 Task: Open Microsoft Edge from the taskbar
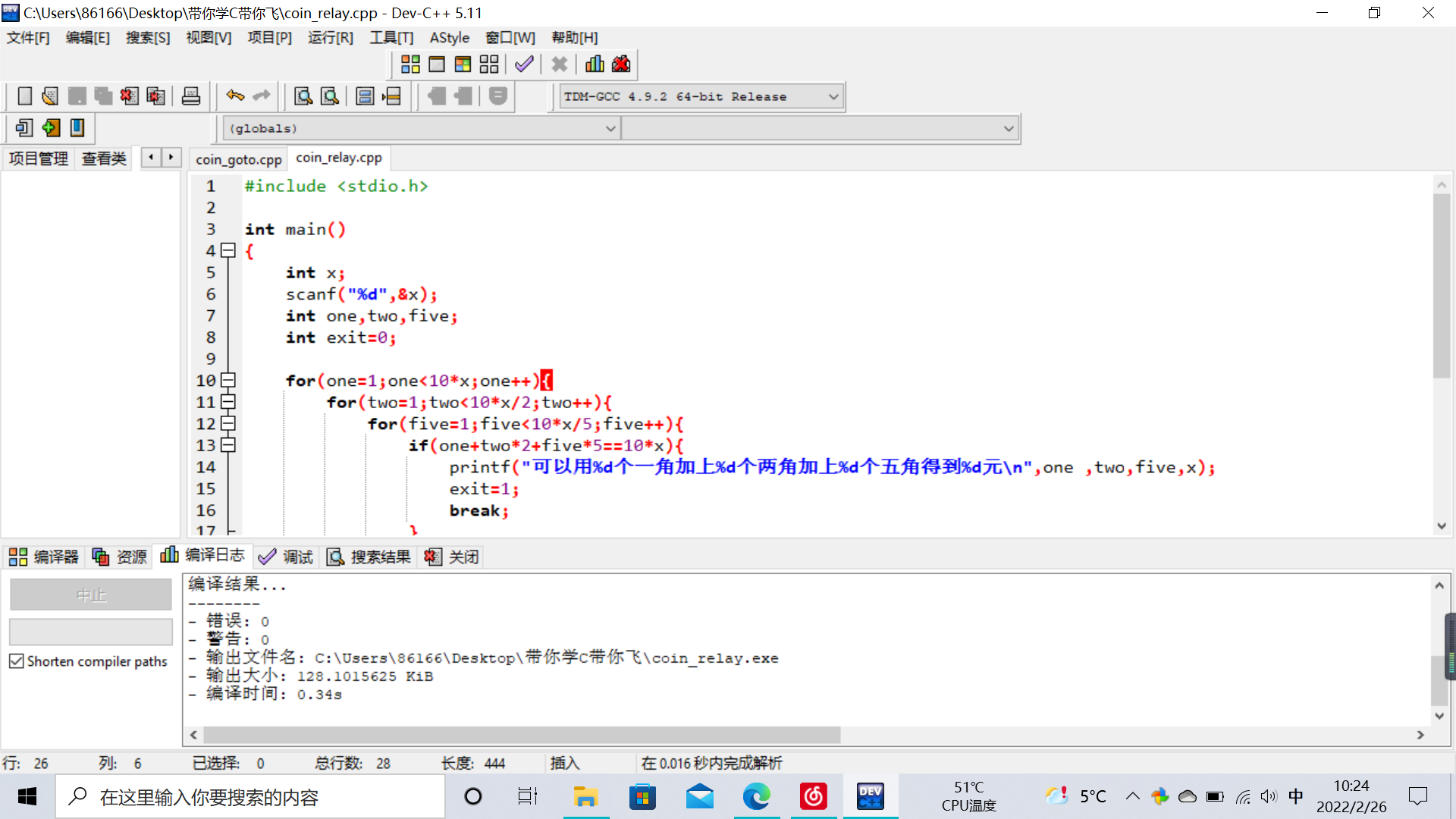pyautogui.click(x=756, y=796)
